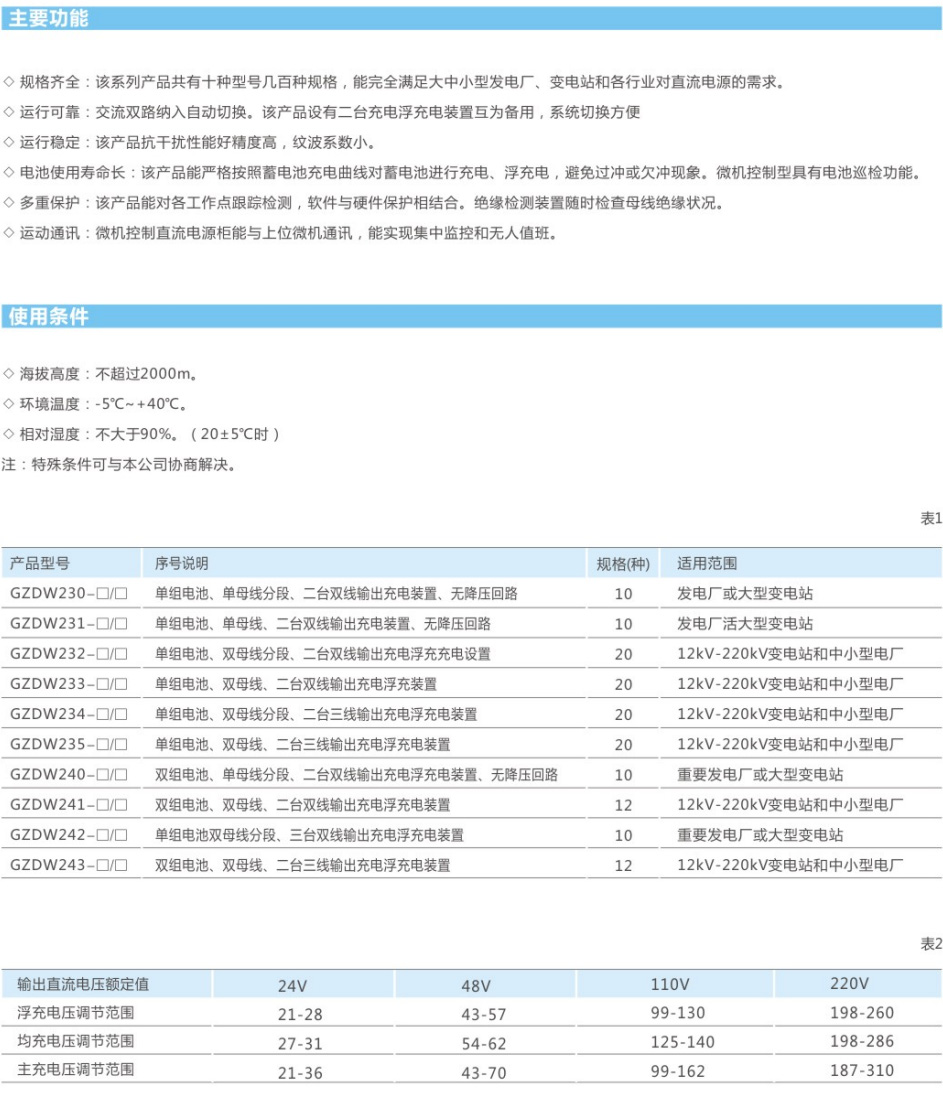
Task: Click the note line starting with 注：特殊条件
Action: pos(119,464)
